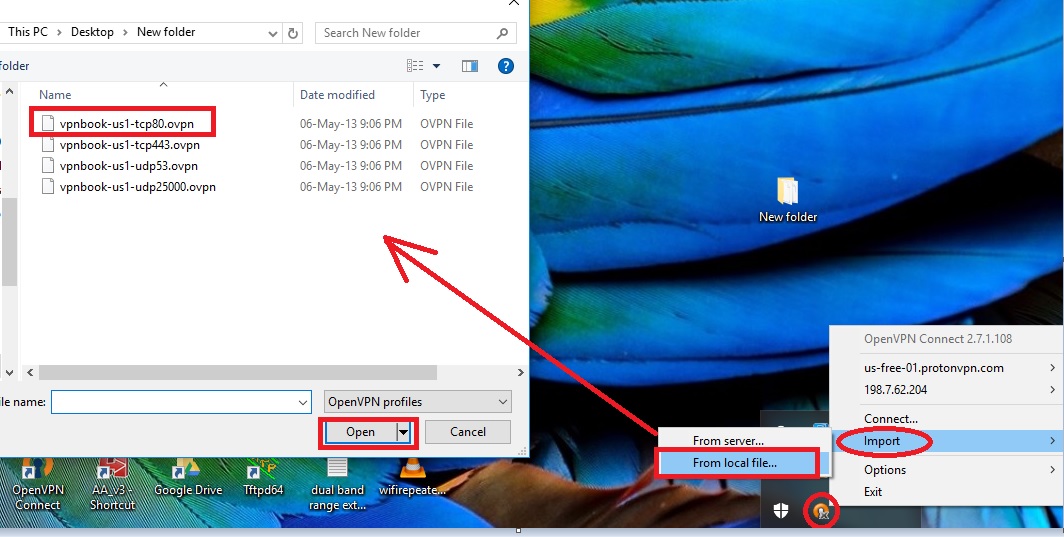Click the Open button
The height and width of the screenshot is (537, 1064).
pos(360,432)
